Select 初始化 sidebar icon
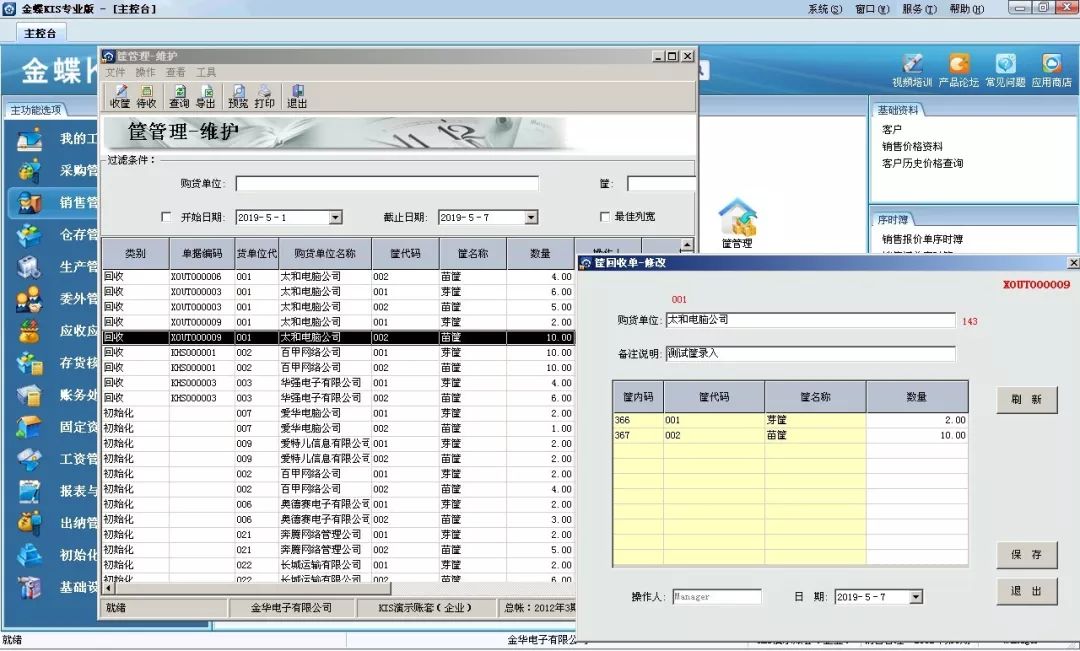Viewport: 1080px width, 651px height. tap(30, 555)
